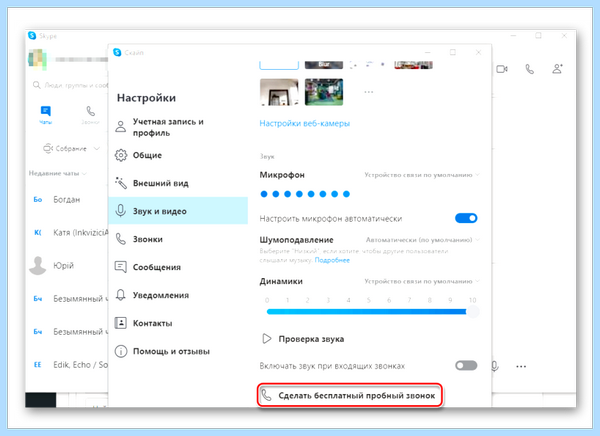Image resolution: width=600 pixels, height=436 pixels.
Task: Select the room photo background thumbnail
Action: (x=279, y=92)
